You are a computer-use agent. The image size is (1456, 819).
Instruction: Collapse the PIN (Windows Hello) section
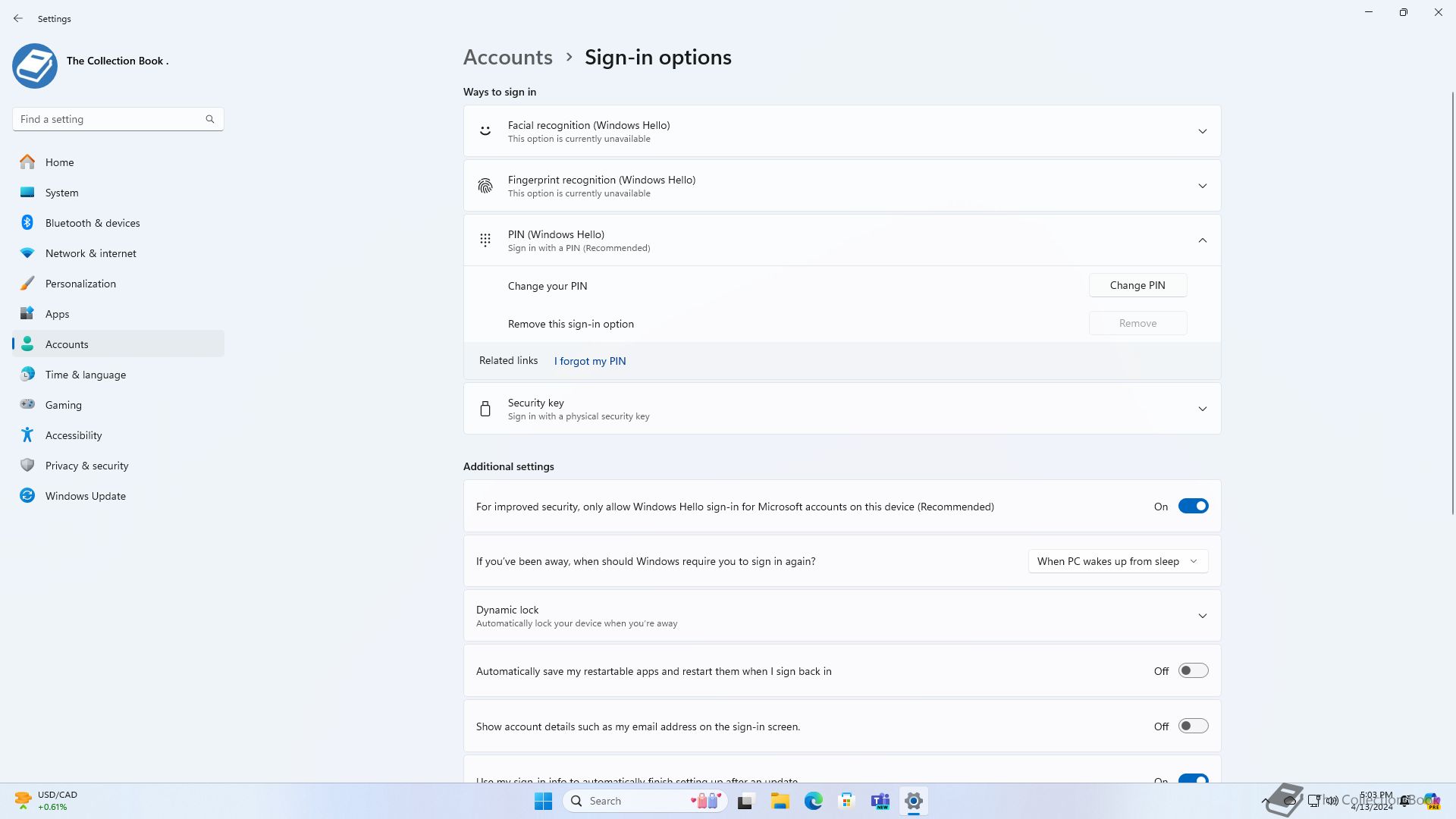pyautogui.click(x=1202, y=240)
